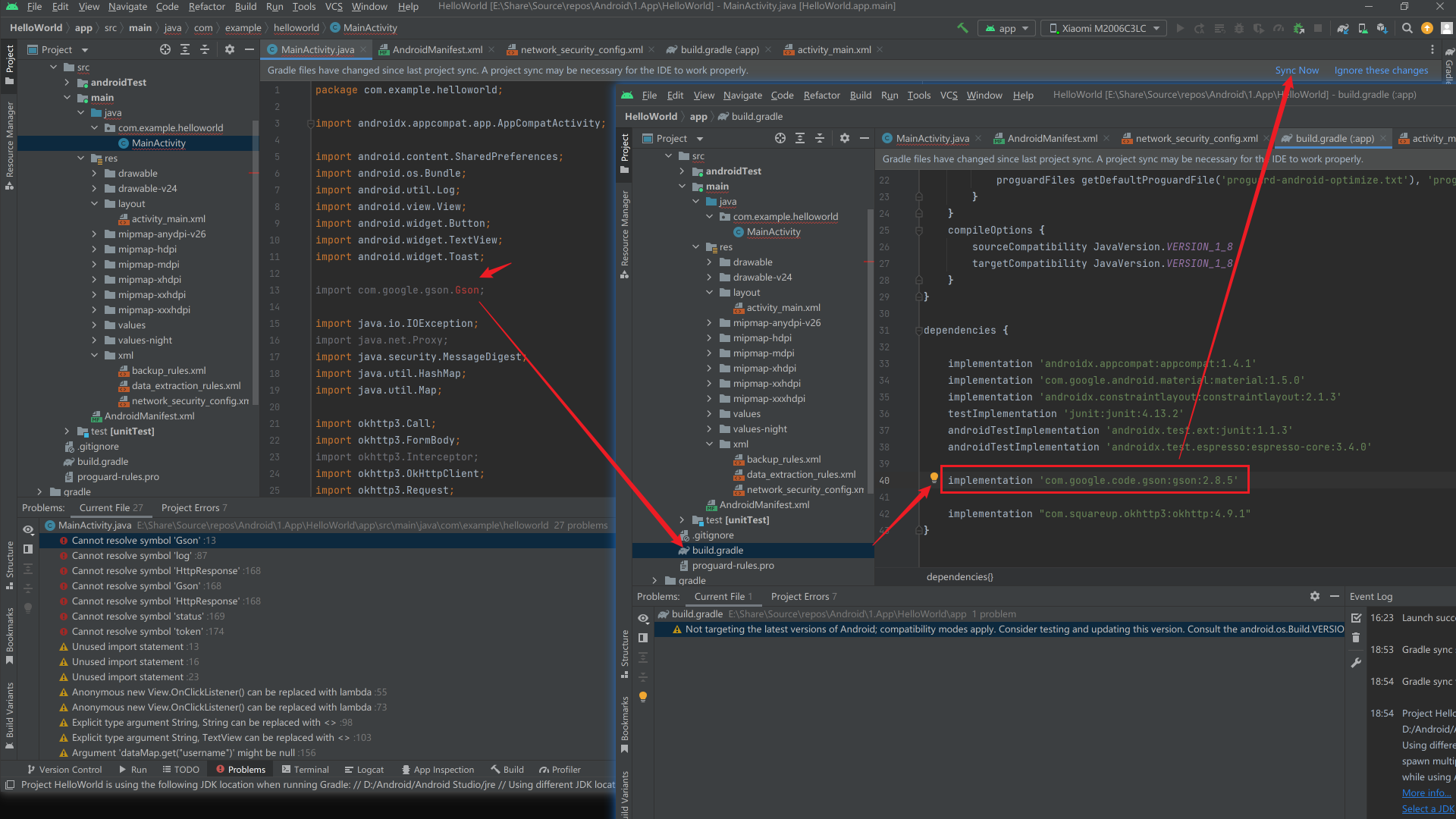Viewport: 1456px width, 819px height.
Task: Click the Apply Code Changes icon
Action: coord(1219,28)
